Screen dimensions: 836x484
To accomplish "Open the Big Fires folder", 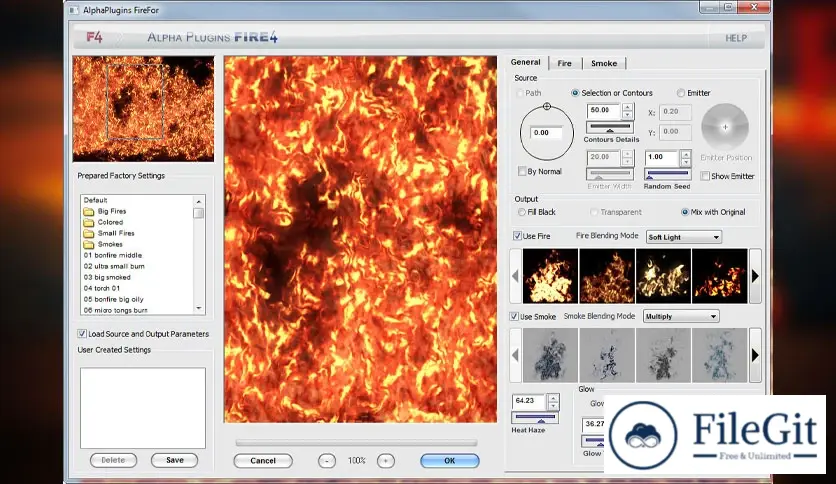I will [104, 211].
